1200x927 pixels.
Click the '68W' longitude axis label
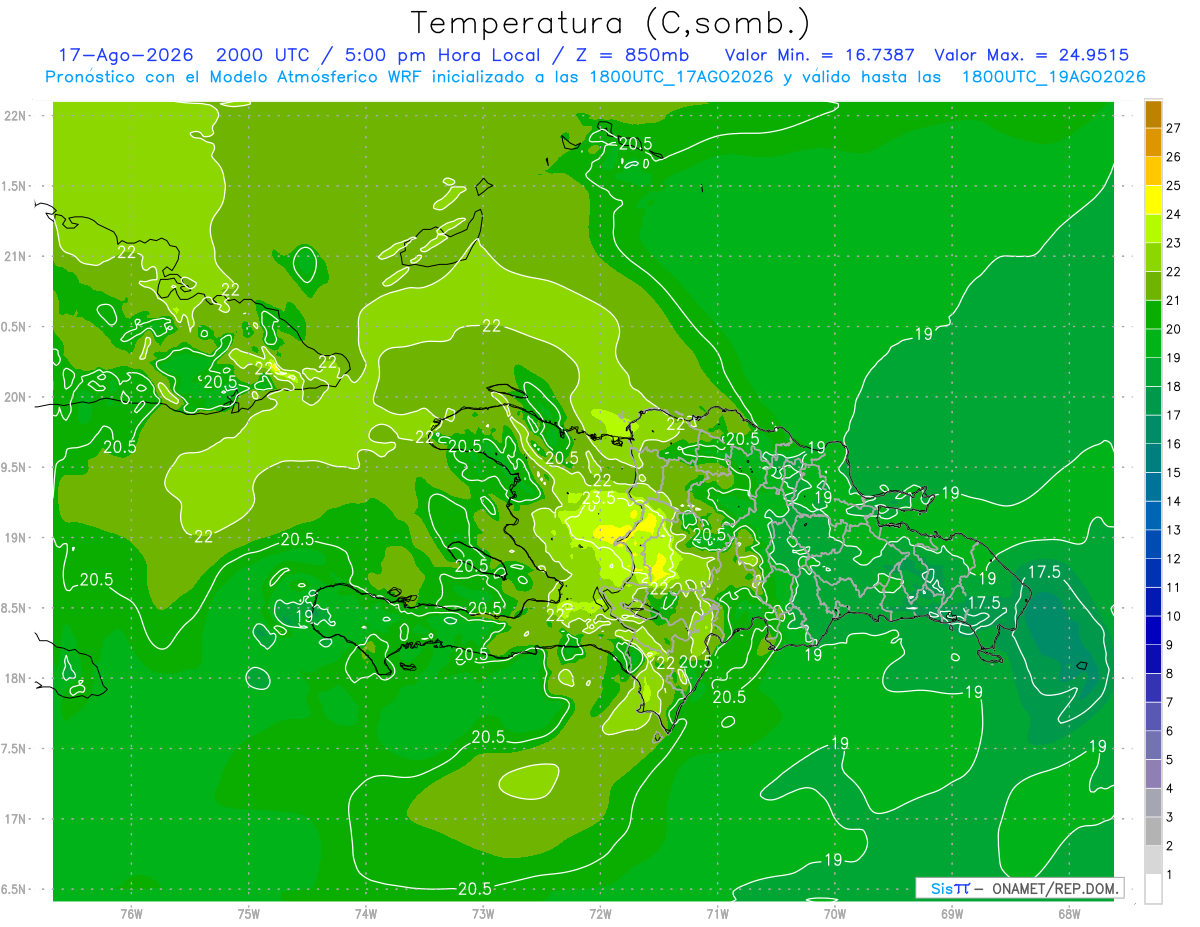click(x=1069, y=913)
